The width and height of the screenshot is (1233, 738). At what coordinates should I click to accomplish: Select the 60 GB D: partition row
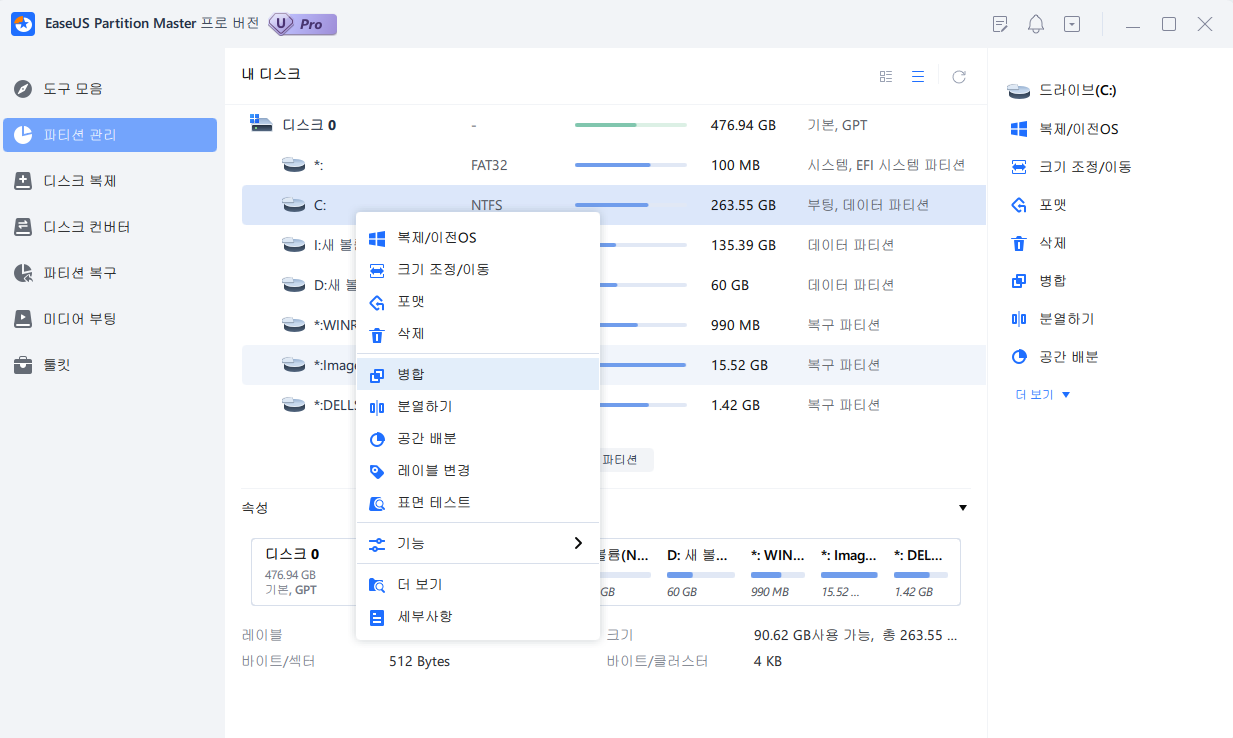[x=613, y=285]
